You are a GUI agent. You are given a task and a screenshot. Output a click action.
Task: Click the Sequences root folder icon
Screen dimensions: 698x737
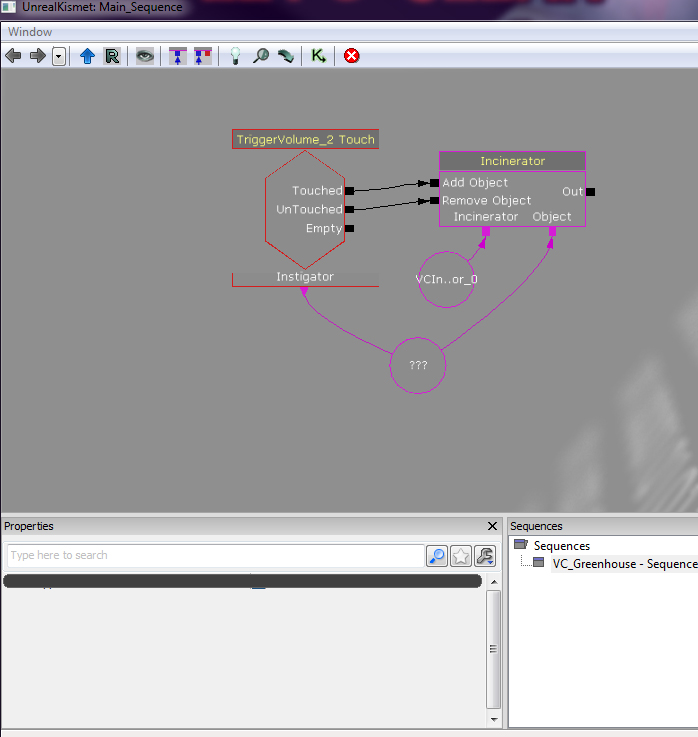pos(521,544)
